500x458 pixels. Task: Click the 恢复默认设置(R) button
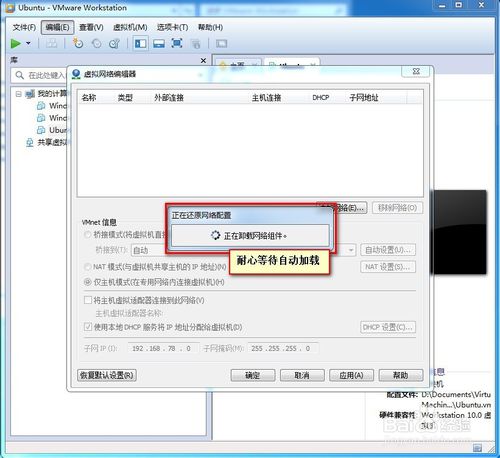point(107,375)
